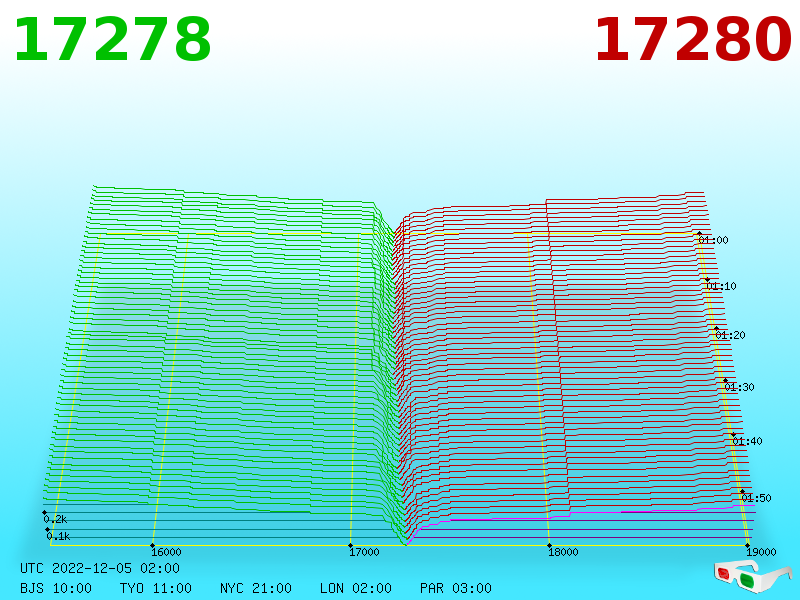Image resolution: width=800 pixels, height=600 pixels.
Task: Click the 3D anaglyph glasses icon
Action: pyautogui.click(x=753, y=576)
